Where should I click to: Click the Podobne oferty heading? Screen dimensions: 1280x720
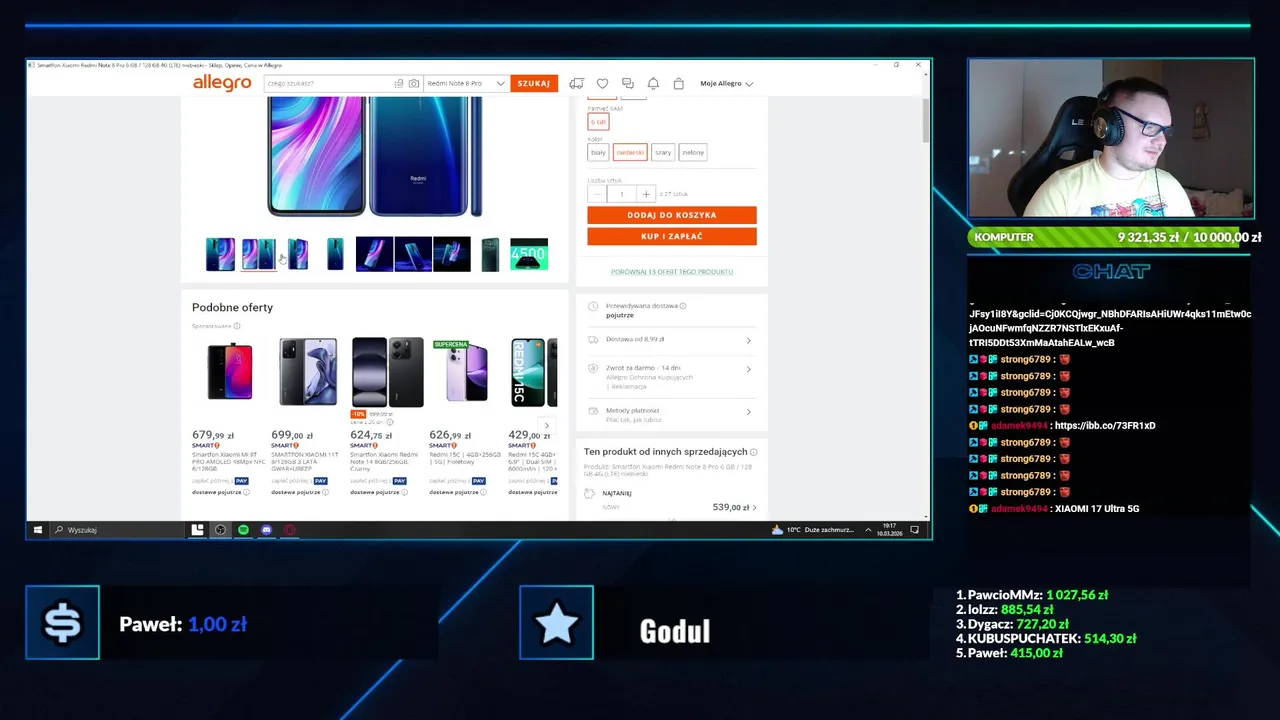(232, 308)
